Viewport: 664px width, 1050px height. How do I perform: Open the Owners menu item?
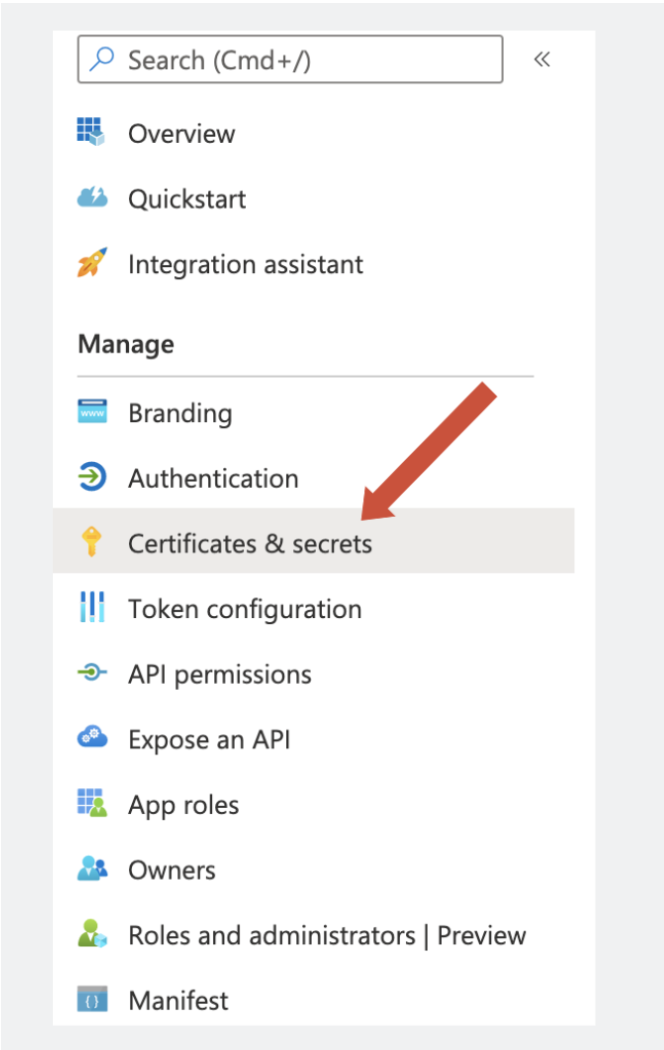[172, 870]
